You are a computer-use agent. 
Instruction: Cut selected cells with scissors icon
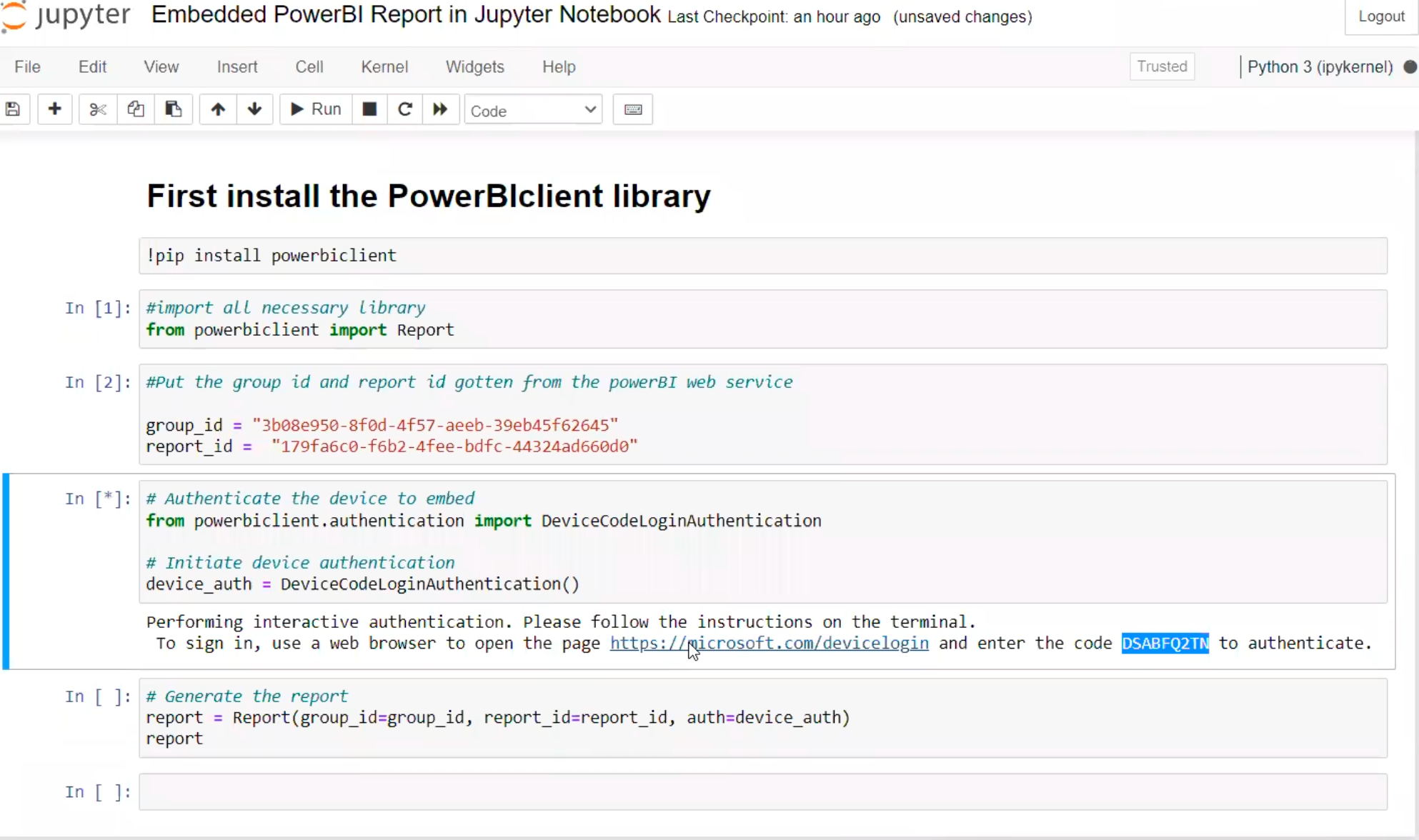[x=98, y=109]
